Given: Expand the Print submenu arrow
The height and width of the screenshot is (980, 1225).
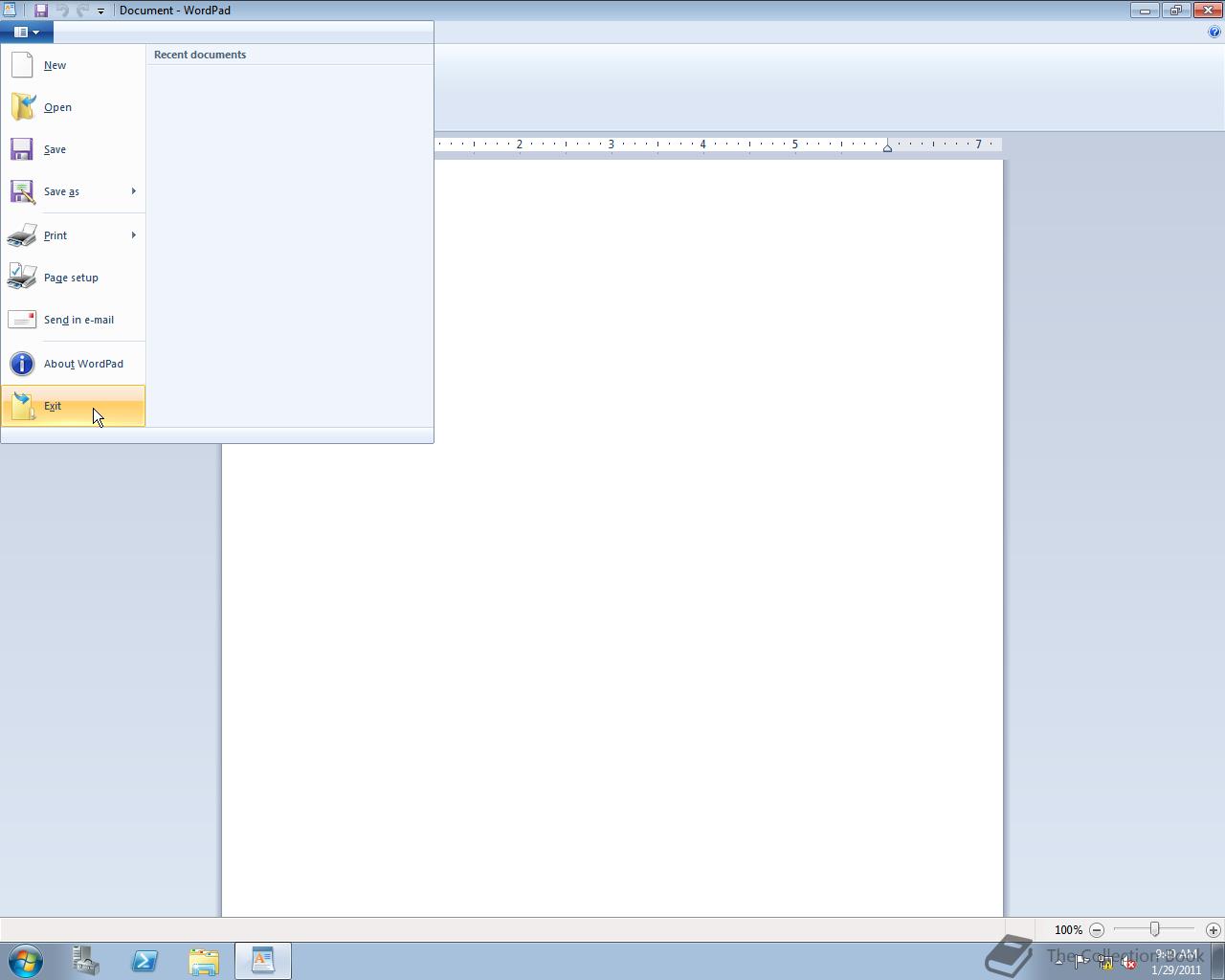Looking at the screenshot, I should (134, 235).
